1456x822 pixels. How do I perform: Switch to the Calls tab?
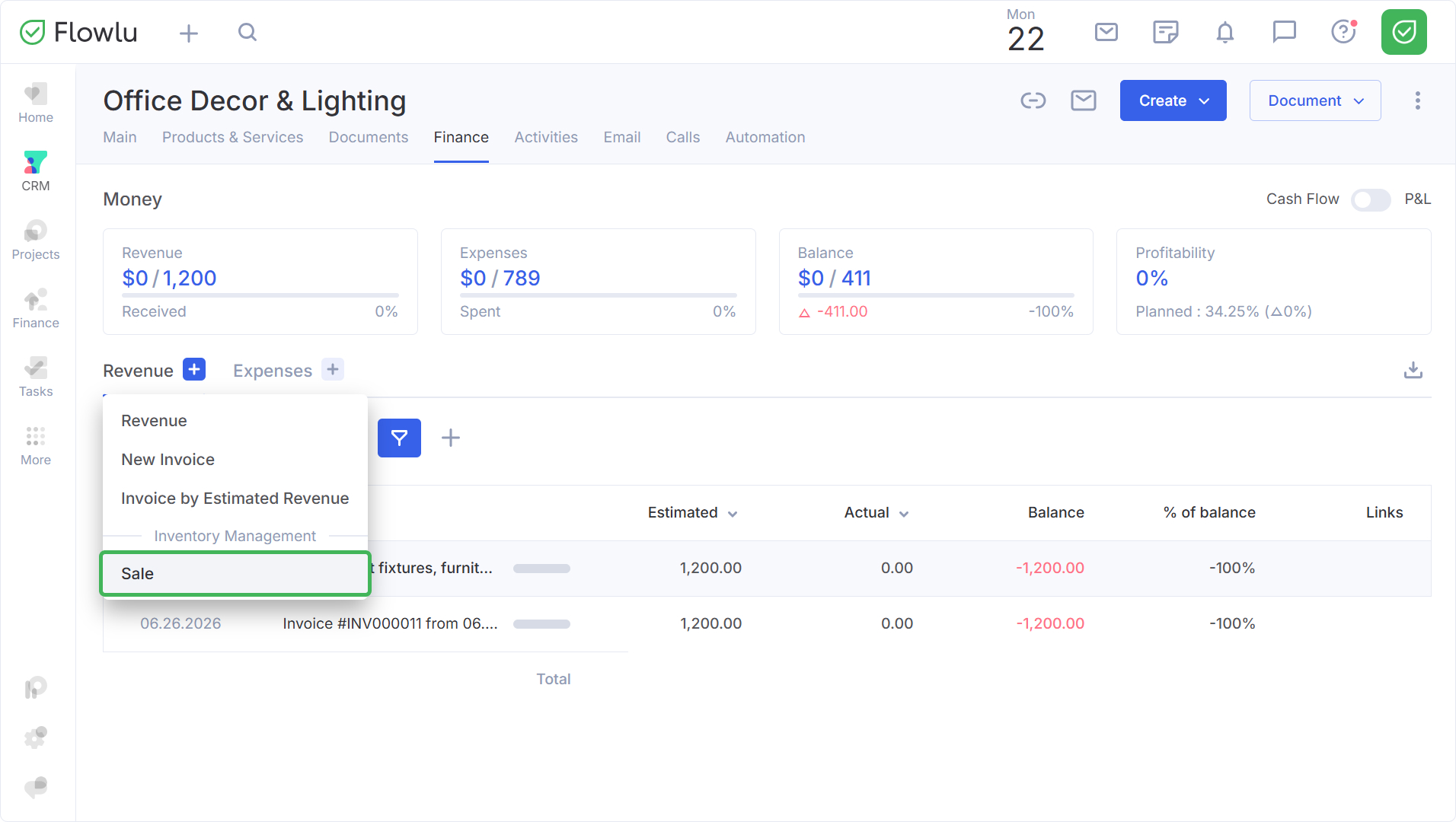pos(683,137)
